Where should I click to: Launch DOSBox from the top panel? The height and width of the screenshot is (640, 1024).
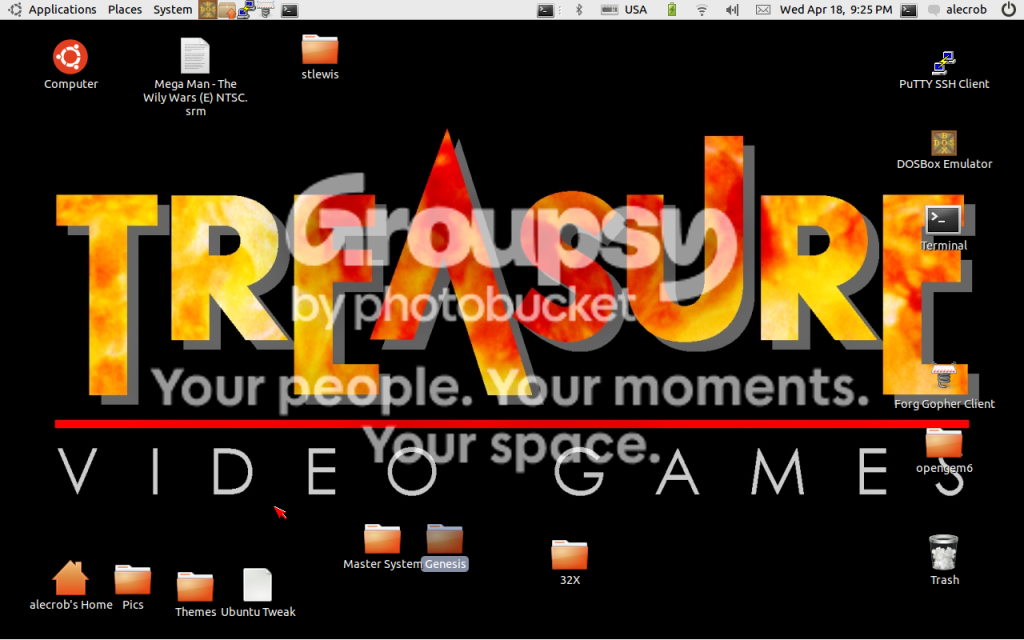coord(208,10)
